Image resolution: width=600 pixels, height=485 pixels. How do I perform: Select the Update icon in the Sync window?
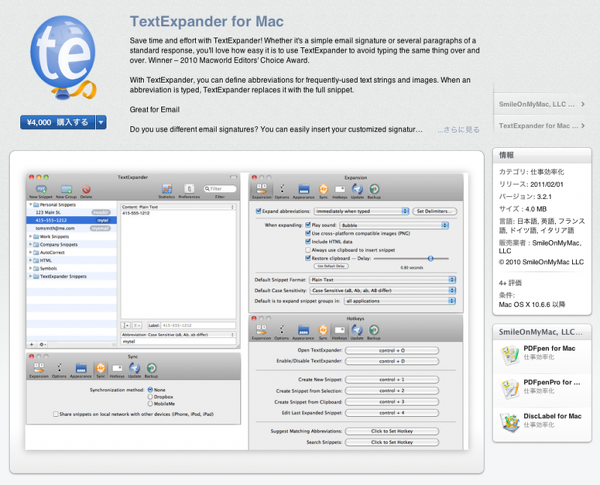134,368
